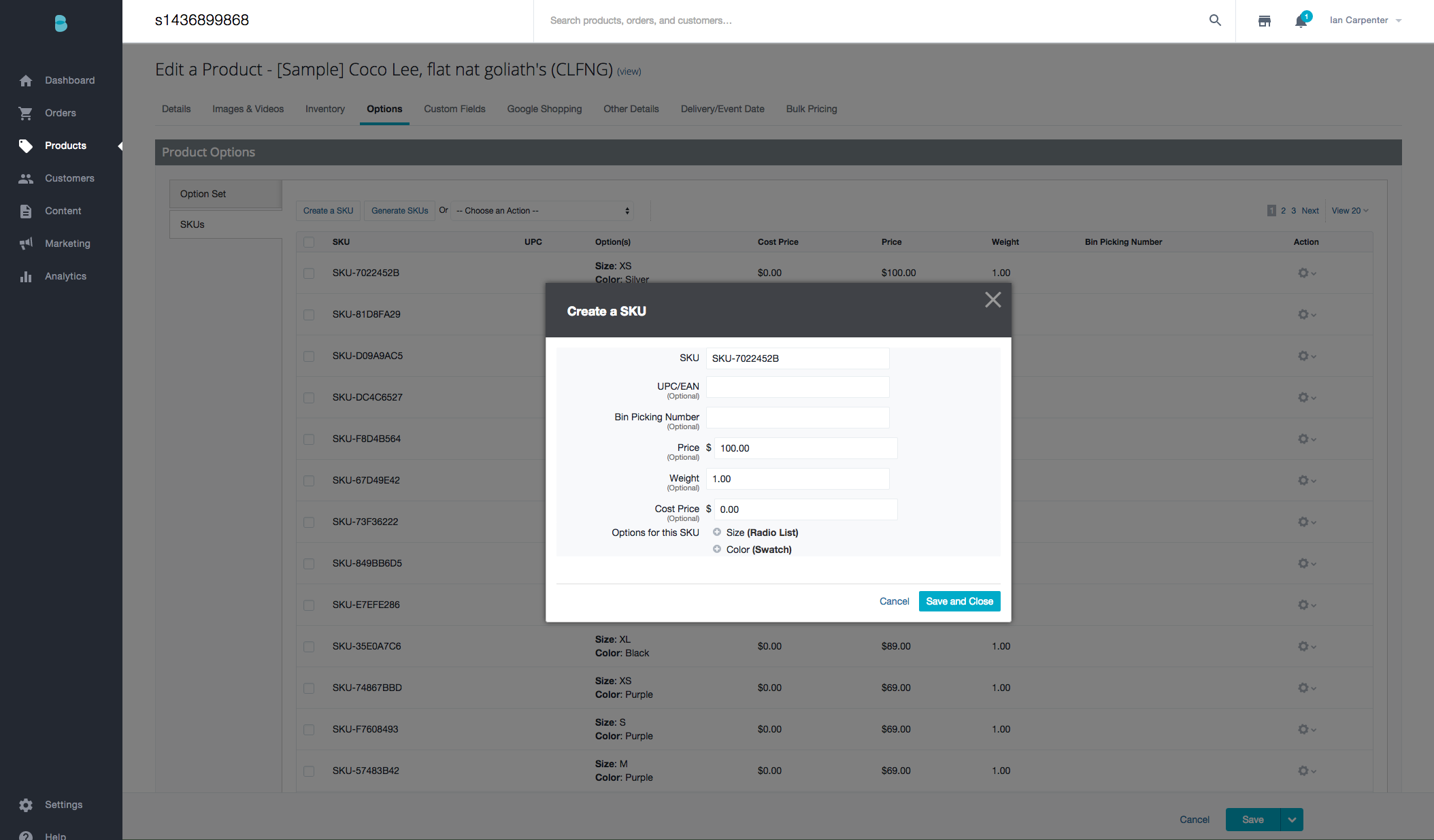Click the Generate SKUs button
Viewport: 1434px width, 840px height.
pos(399,211)
